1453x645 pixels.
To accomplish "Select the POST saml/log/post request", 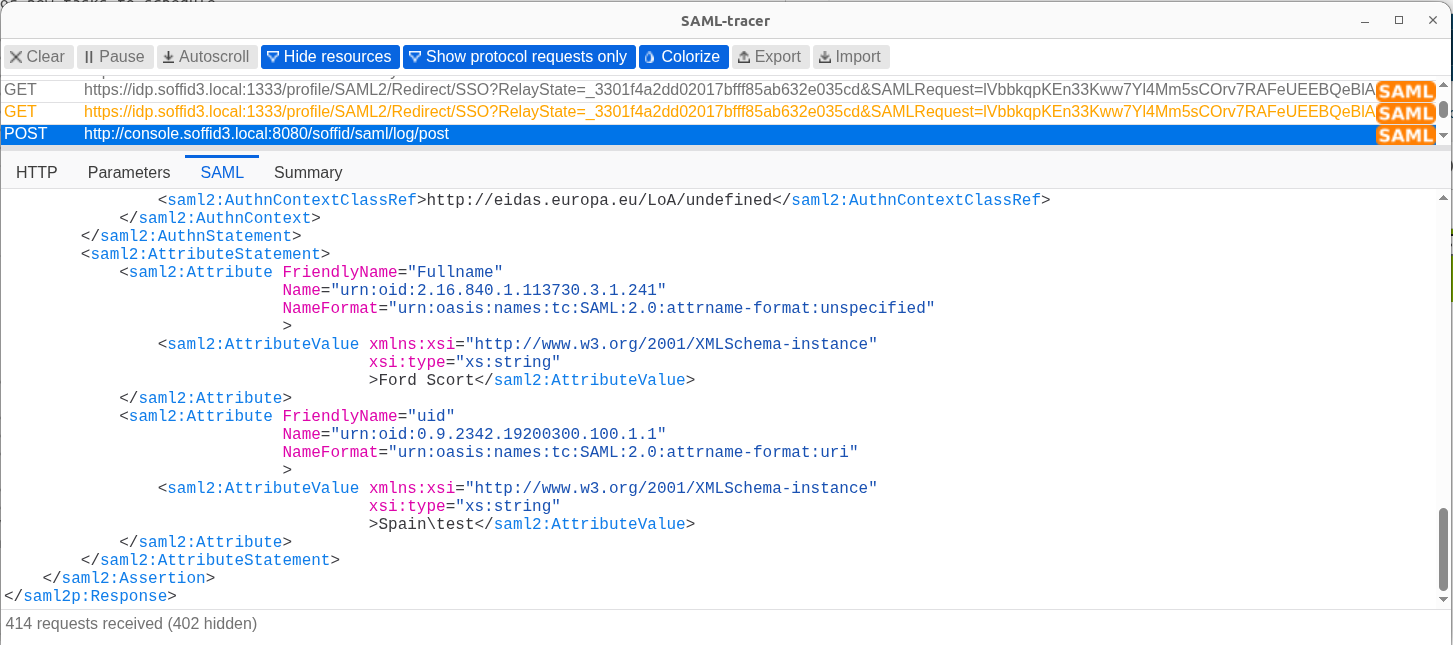I will 718,134.
